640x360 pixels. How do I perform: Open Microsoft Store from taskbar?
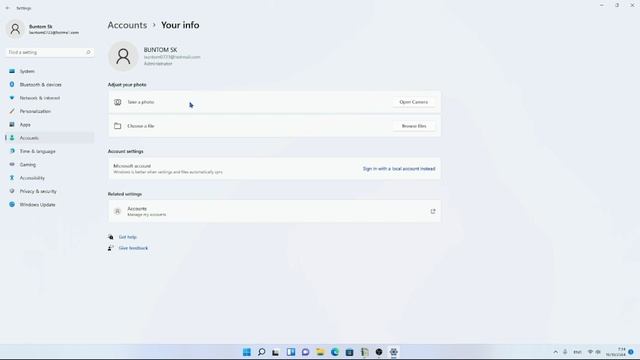click(349, 352)
